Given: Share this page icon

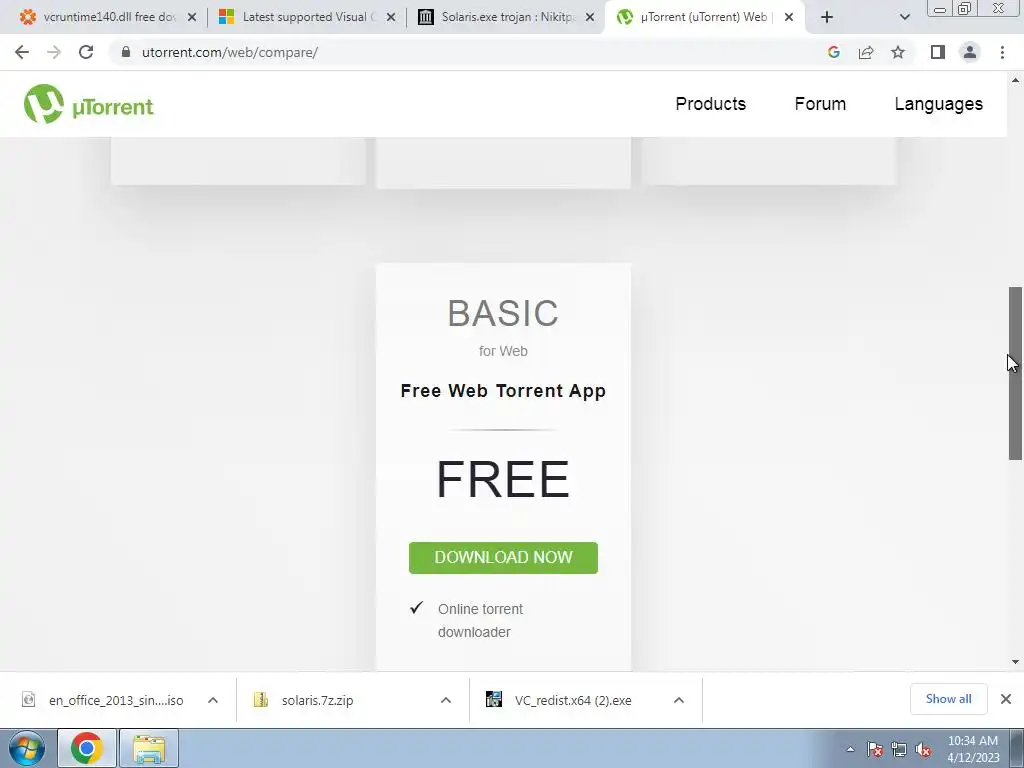Looking at the screenshot, I should tap(866, 52).
